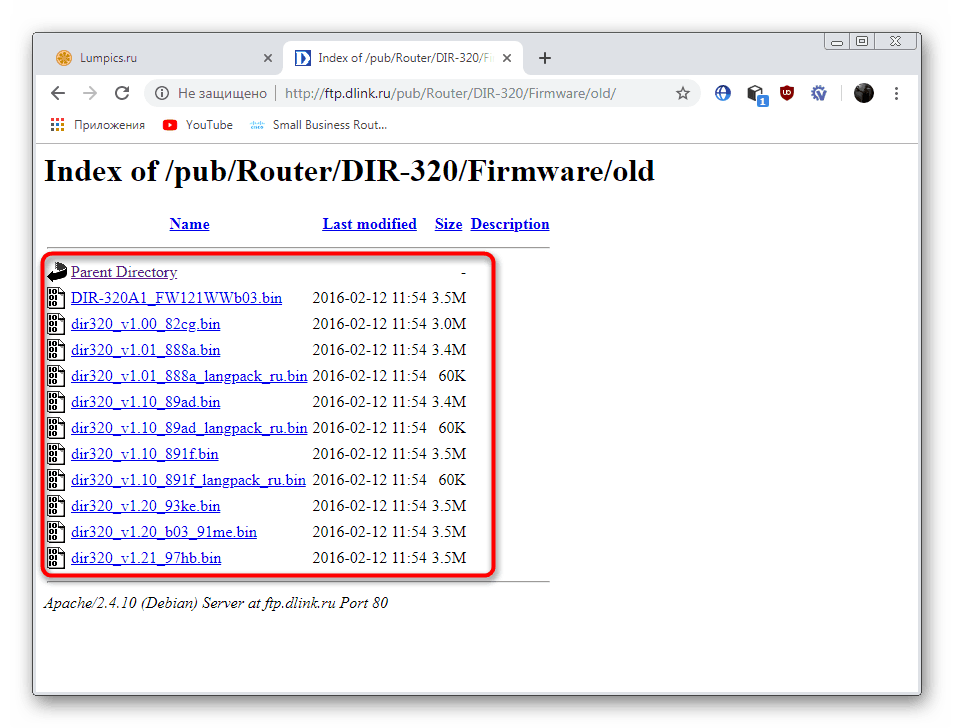Open the YouTube bookmark
954x728 pixels.
(x=198, y=125)
